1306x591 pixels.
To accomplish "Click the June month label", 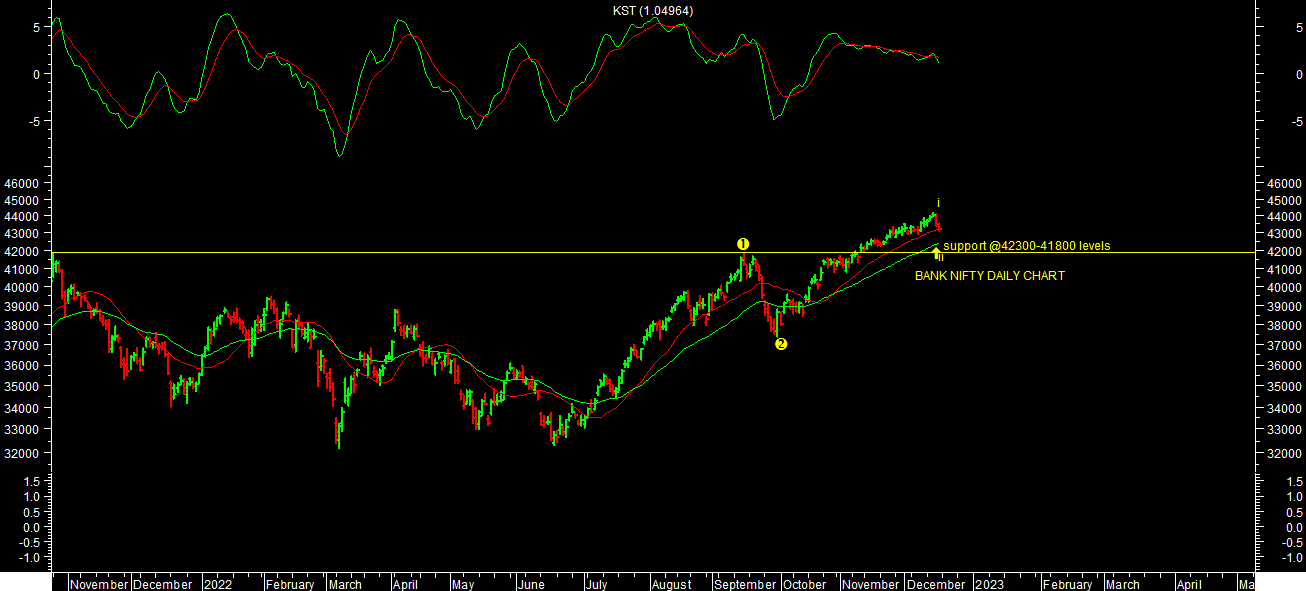I will [x=530, y=585].
